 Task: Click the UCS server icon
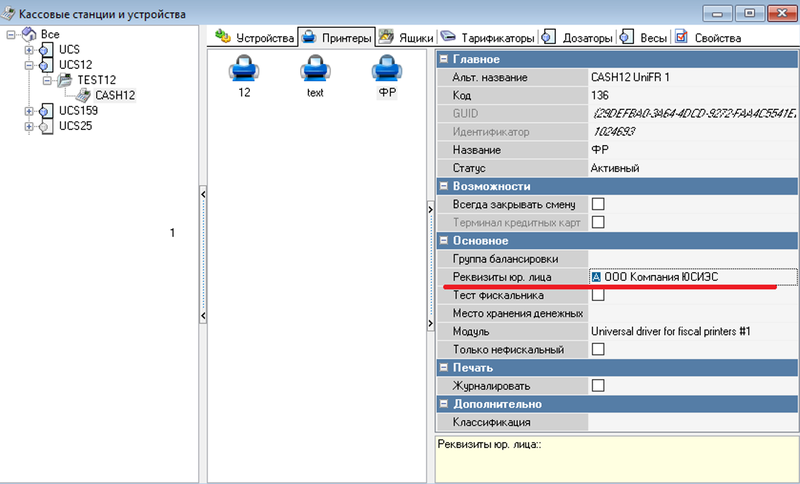(x=46, y=49)
